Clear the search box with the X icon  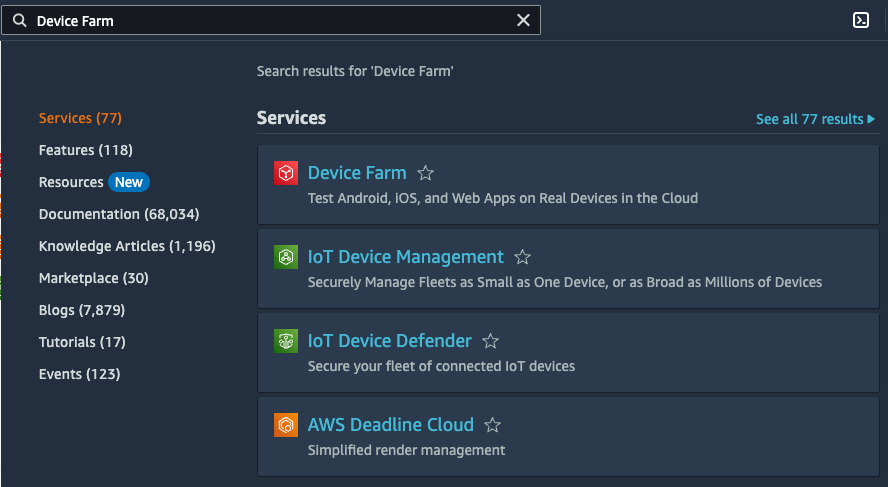click(523, 20)
